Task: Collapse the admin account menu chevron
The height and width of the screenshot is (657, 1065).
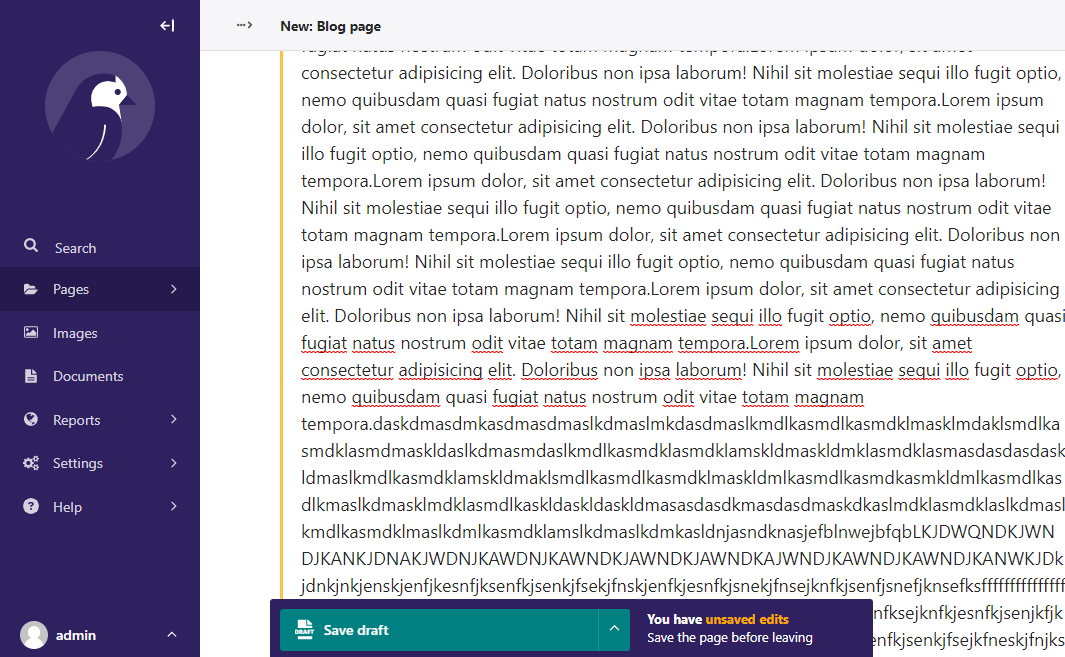Action: click(171, 634)
